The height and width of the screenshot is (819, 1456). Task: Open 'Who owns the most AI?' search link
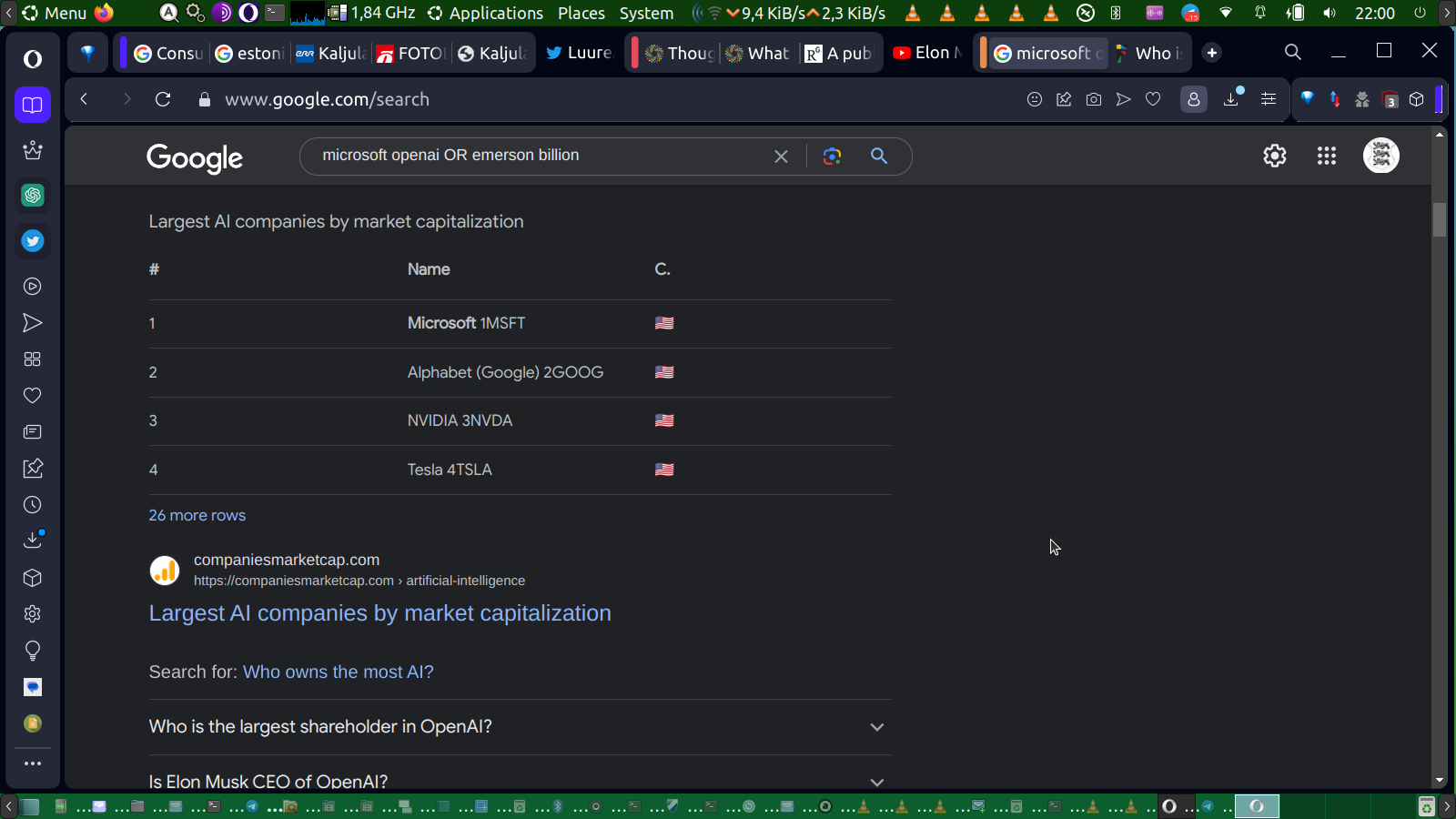click(x=339, y=672)
